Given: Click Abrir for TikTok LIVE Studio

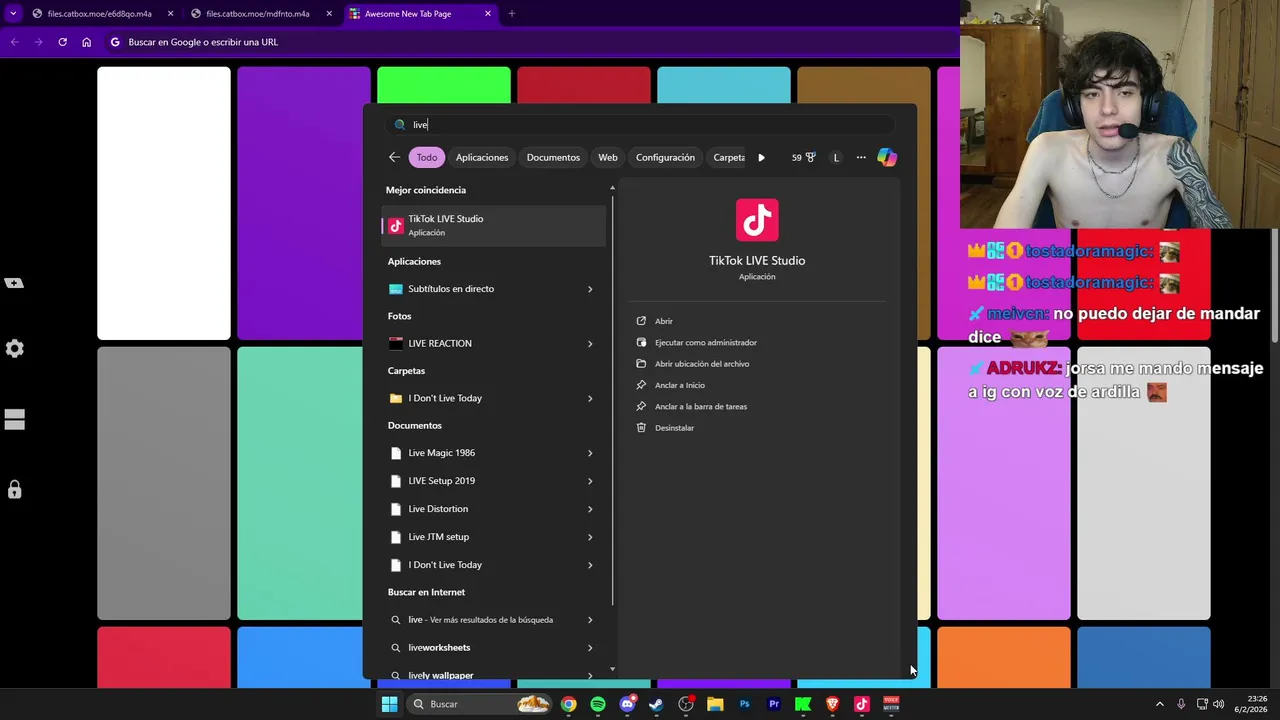Looking at the screenshot, I should pos(663,321).
